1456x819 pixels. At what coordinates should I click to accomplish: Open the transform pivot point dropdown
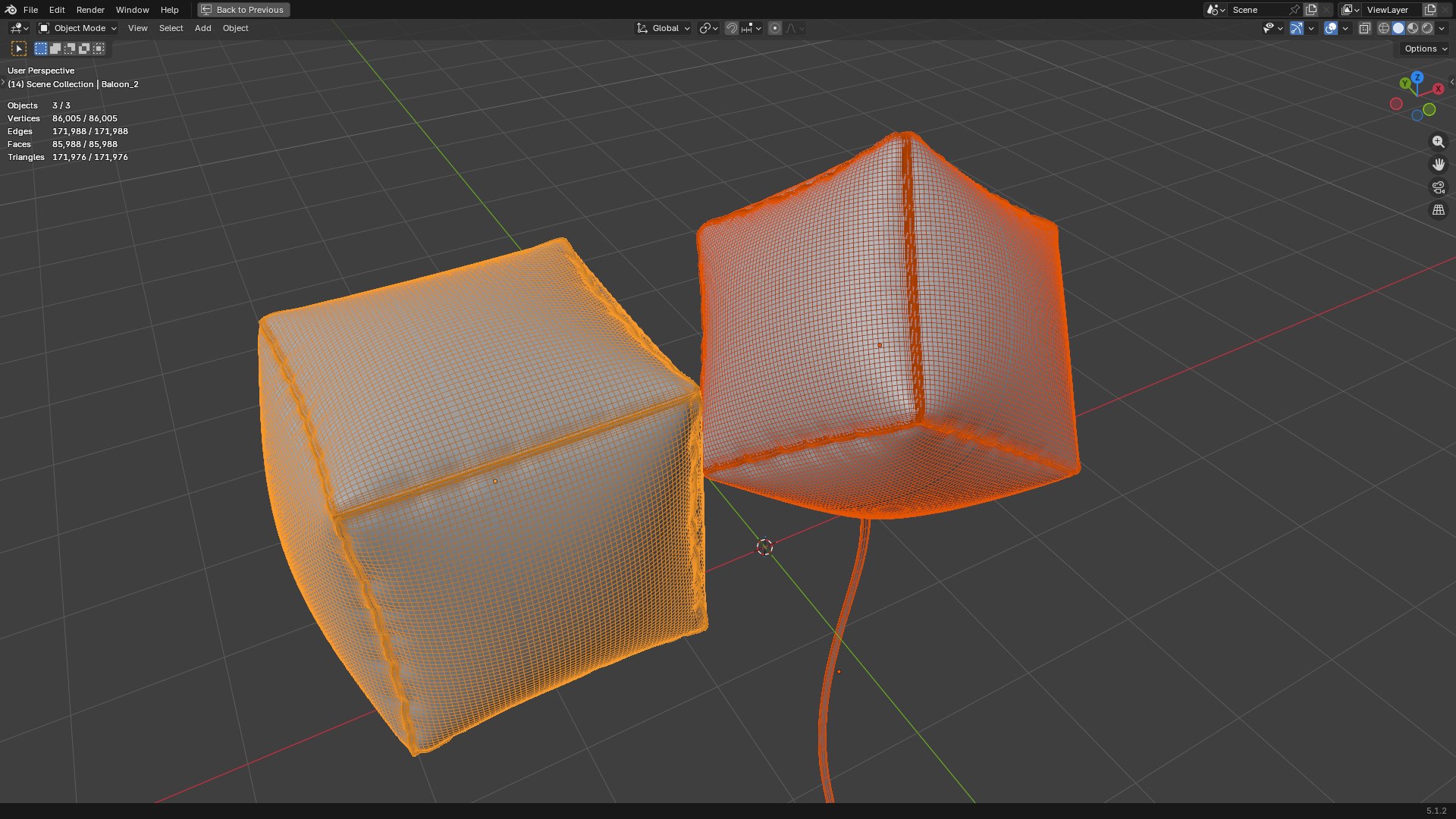coord(708,28)
